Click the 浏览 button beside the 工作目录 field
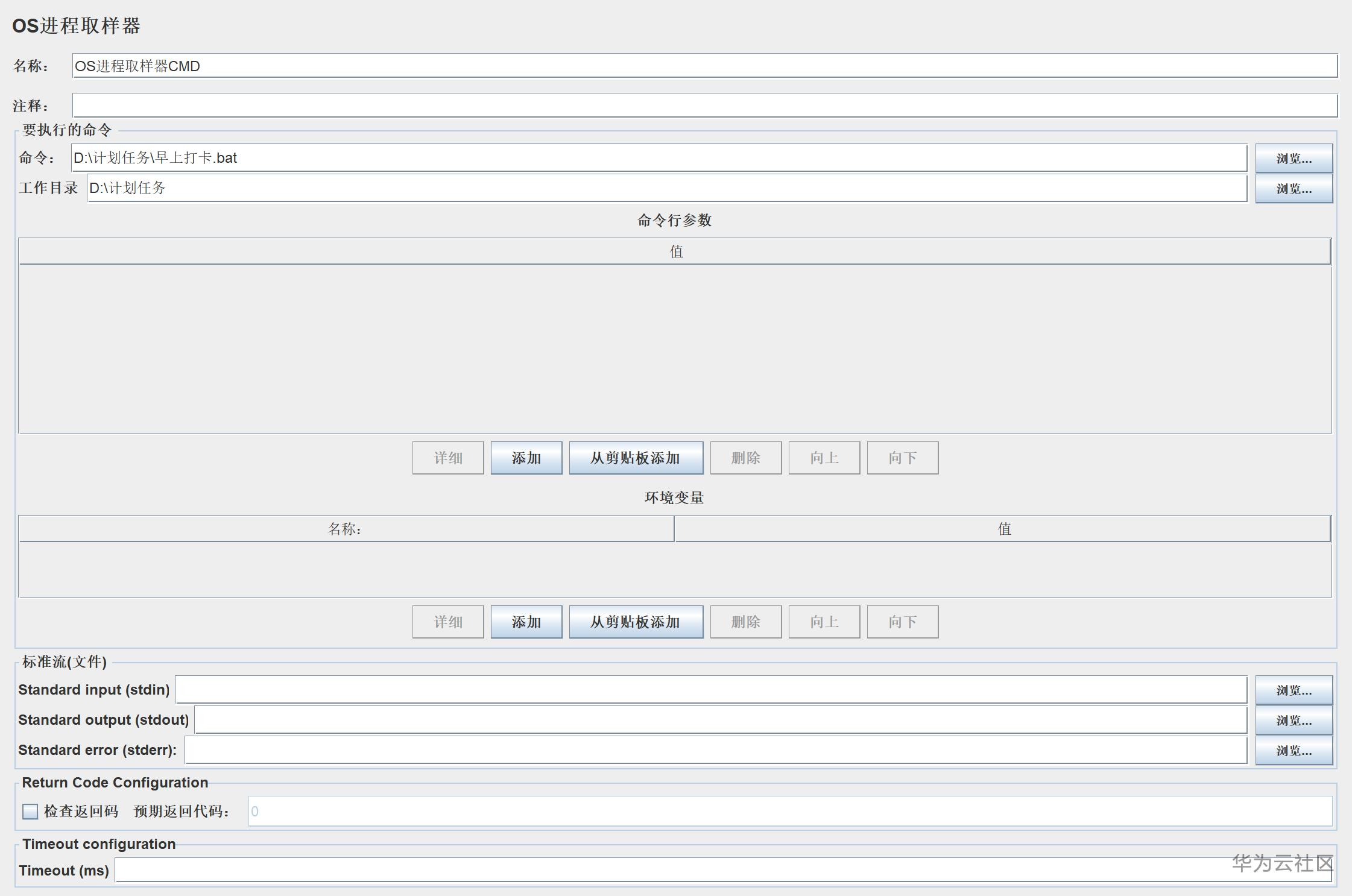Image resolution: width=1352 pixels, height=896 pixels. pos(1294,189)
